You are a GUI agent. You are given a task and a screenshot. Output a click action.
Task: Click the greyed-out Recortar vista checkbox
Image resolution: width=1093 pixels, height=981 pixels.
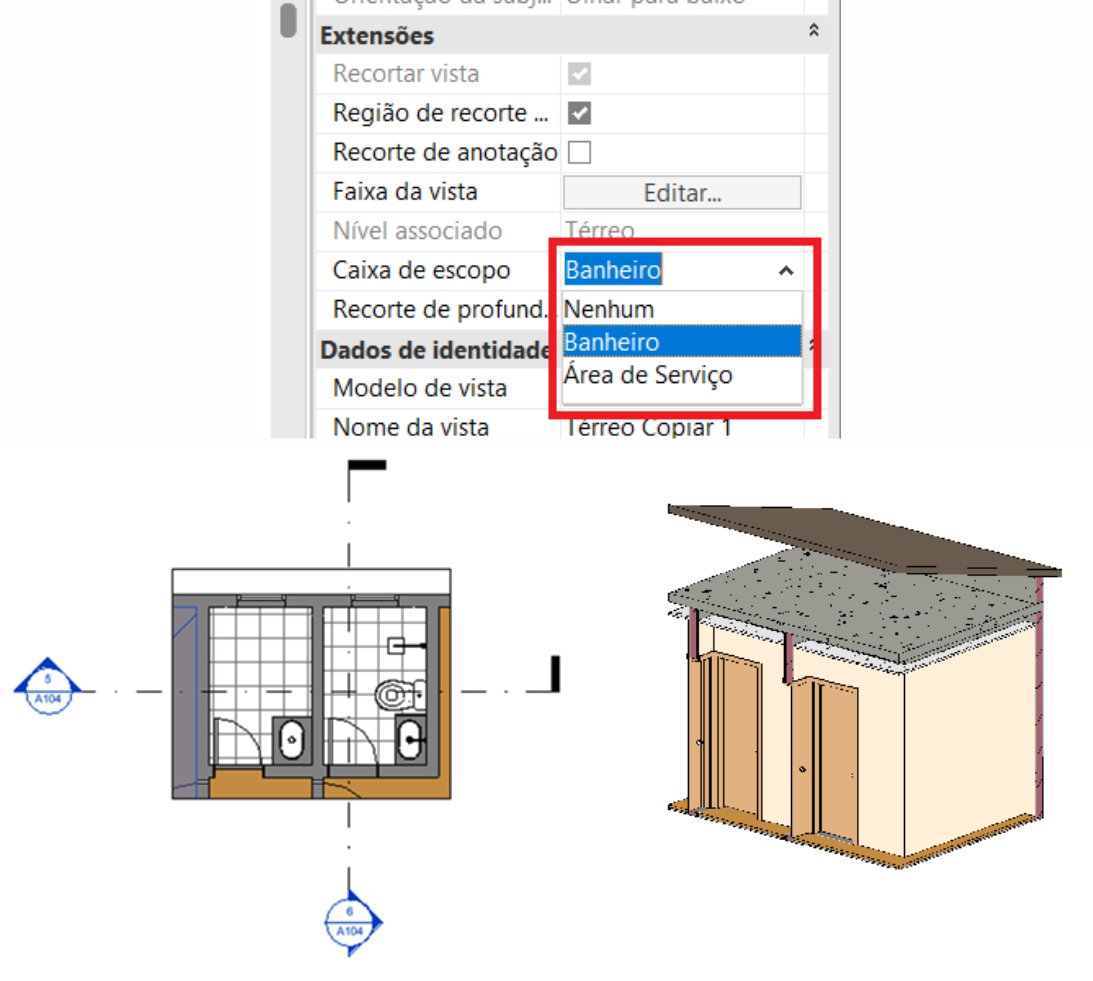579,74
